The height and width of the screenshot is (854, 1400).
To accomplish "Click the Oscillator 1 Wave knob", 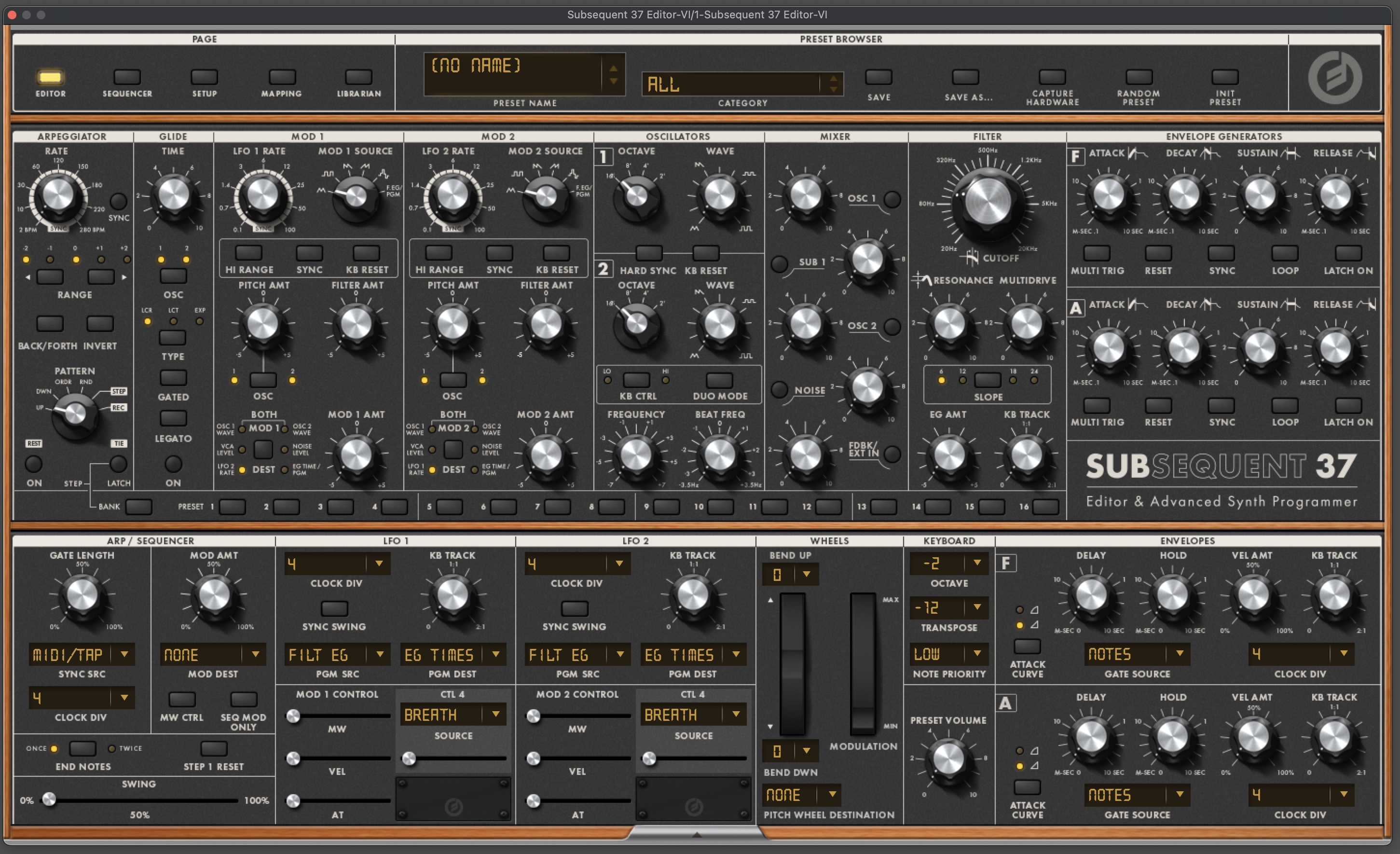I will [720, 195].
